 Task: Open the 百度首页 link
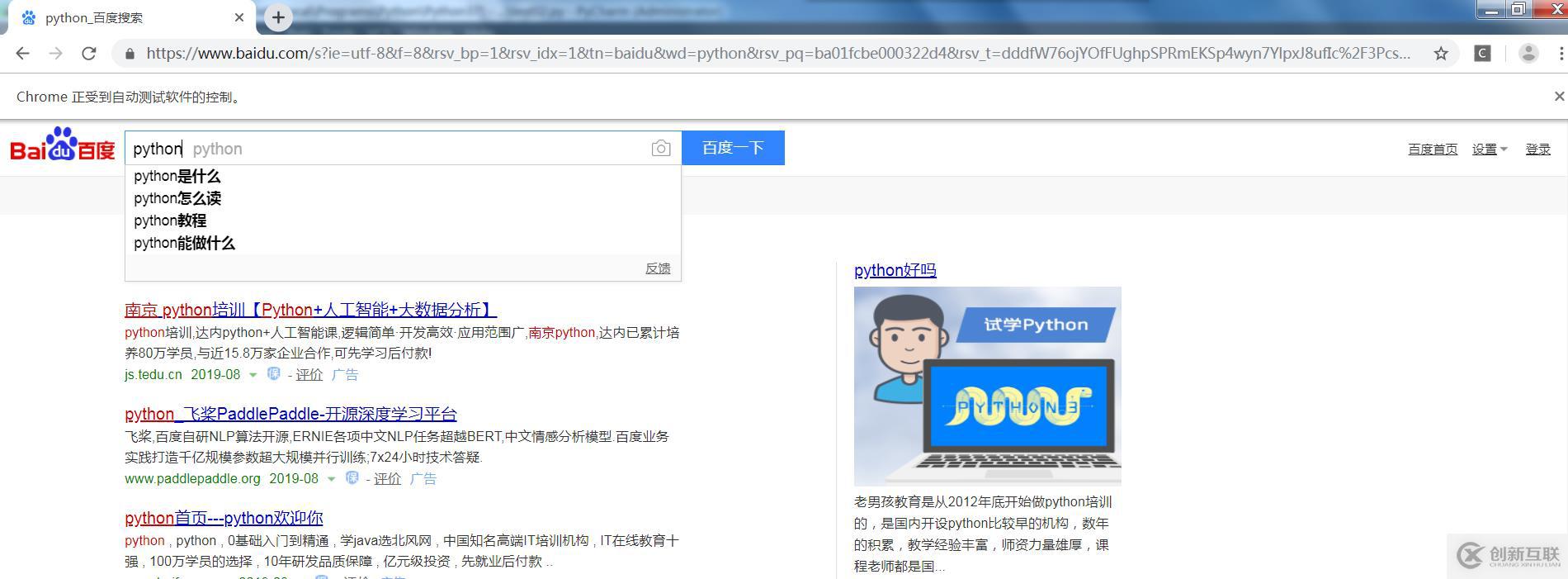(x=1433, y=149)
